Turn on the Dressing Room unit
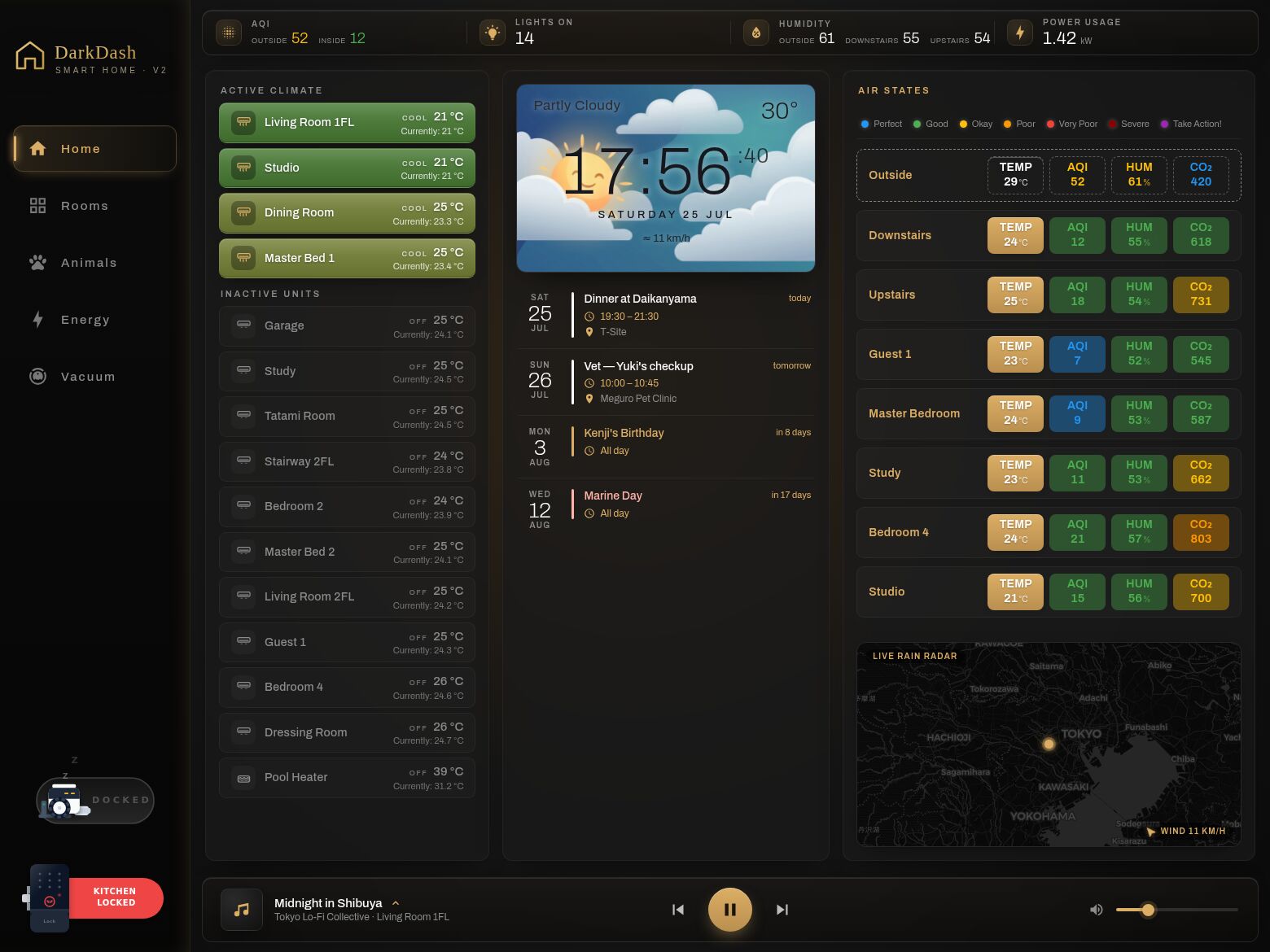Image resolution: width=1270 pixels, height=952 pixels. (x=347, y=732)
